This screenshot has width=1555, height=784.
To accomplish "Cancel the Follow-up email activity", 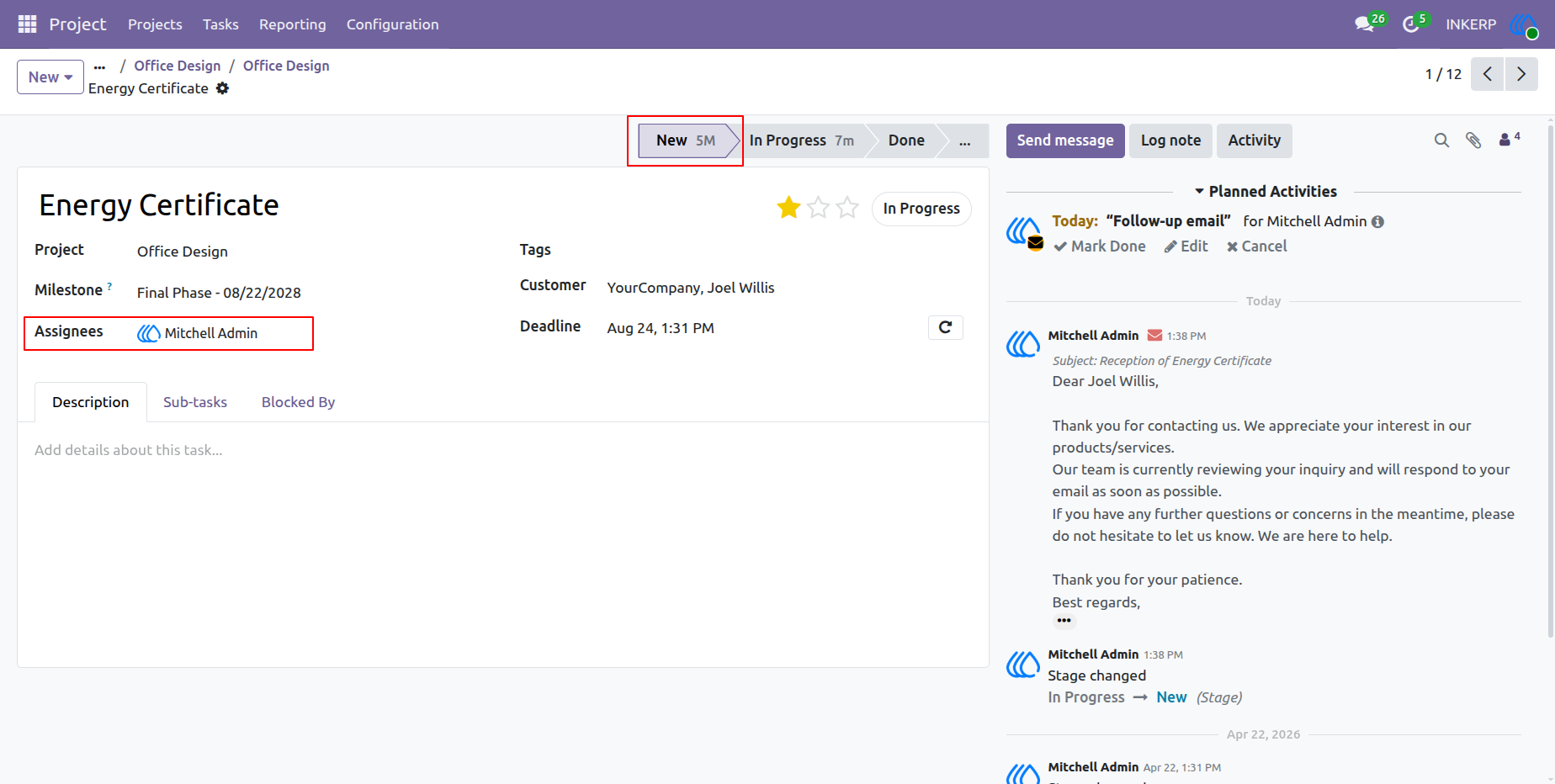I will (1257, 246).
